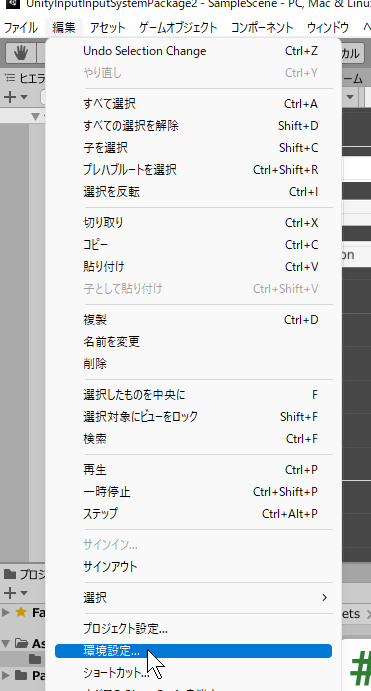Collapse the Assets folder arrow
Screen dimensions: 371x691
click(x=6, y=643)
